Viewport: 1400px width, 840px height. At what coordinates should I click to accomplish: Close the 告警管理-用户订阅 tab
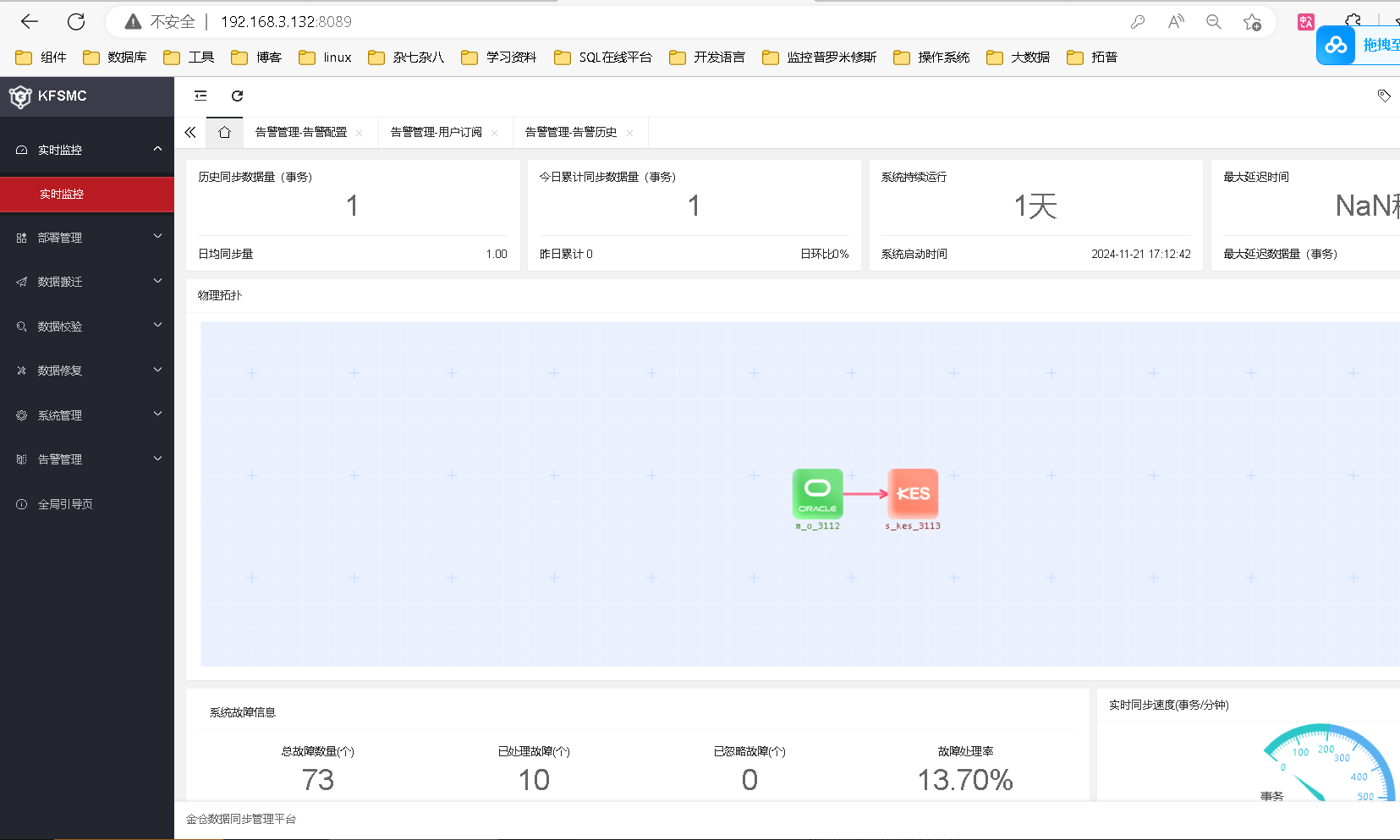tap(495, 133)
